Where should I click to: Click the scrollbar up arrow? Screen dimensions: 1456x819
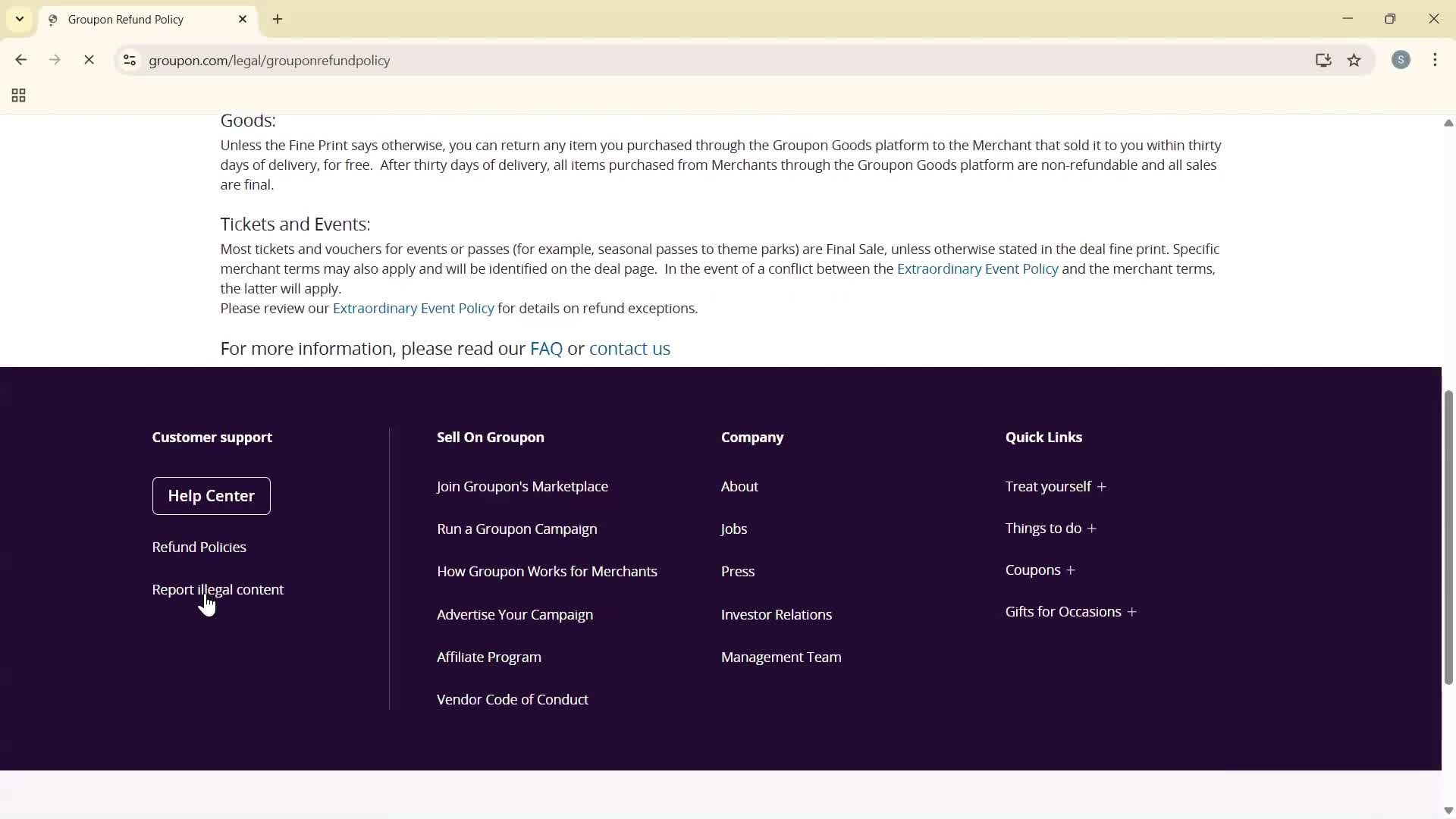pos(1448,123)
